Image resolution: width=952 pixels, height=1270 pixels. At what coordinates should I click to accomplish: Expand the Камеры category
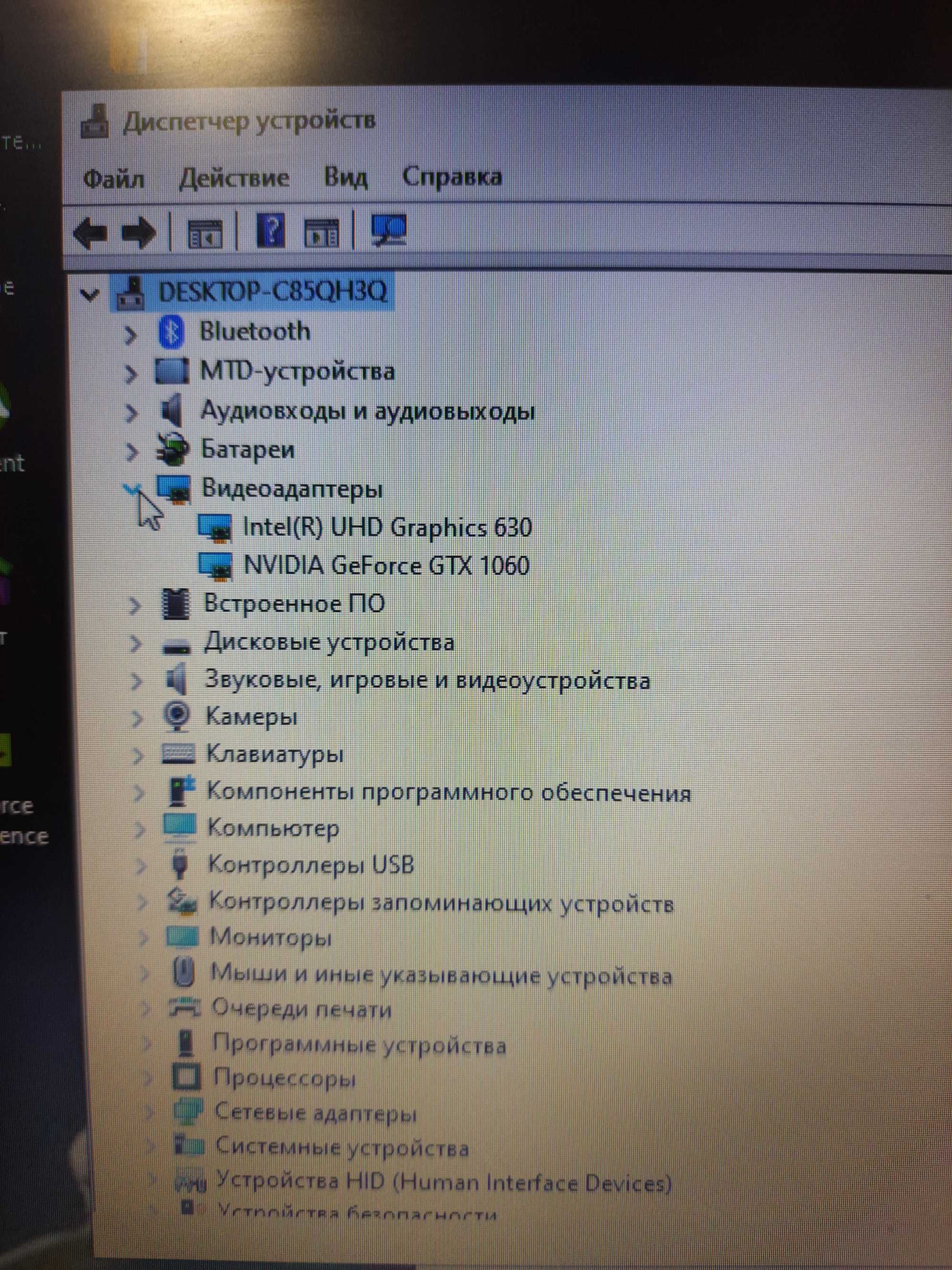[x=137, y=719]
